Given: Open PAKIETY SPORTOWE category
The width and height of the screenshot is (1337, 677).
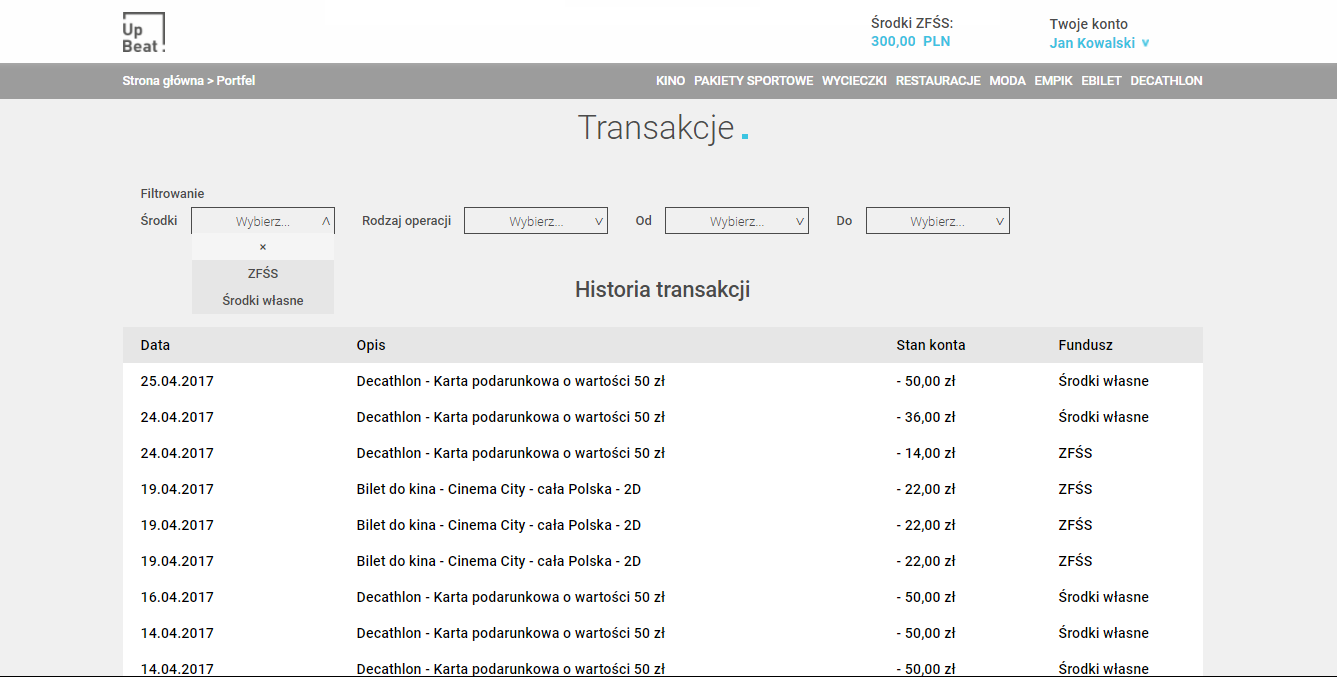Looking at the screenshot, I should click(754, 81).
